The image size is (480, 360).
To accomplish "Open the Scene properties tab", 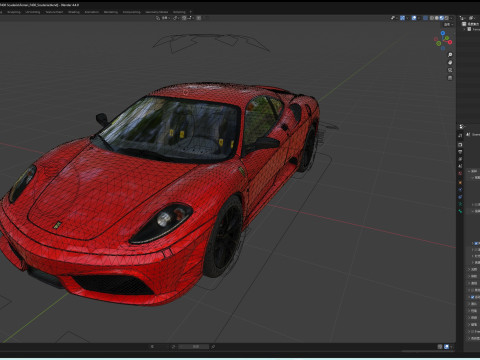I will (x=460, y=166).
